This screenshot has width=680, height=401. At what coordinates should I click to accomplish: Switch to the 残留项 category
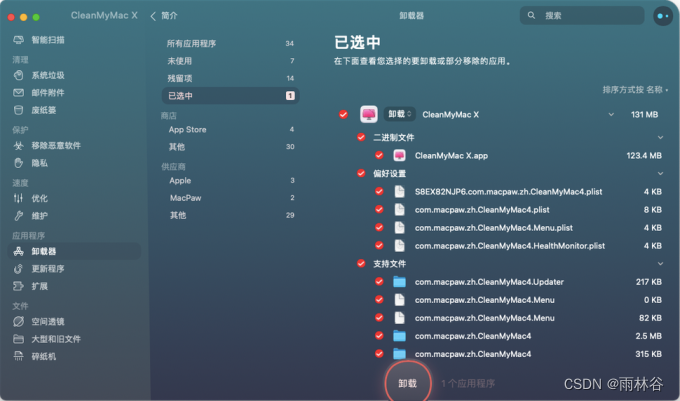(230, 78)
